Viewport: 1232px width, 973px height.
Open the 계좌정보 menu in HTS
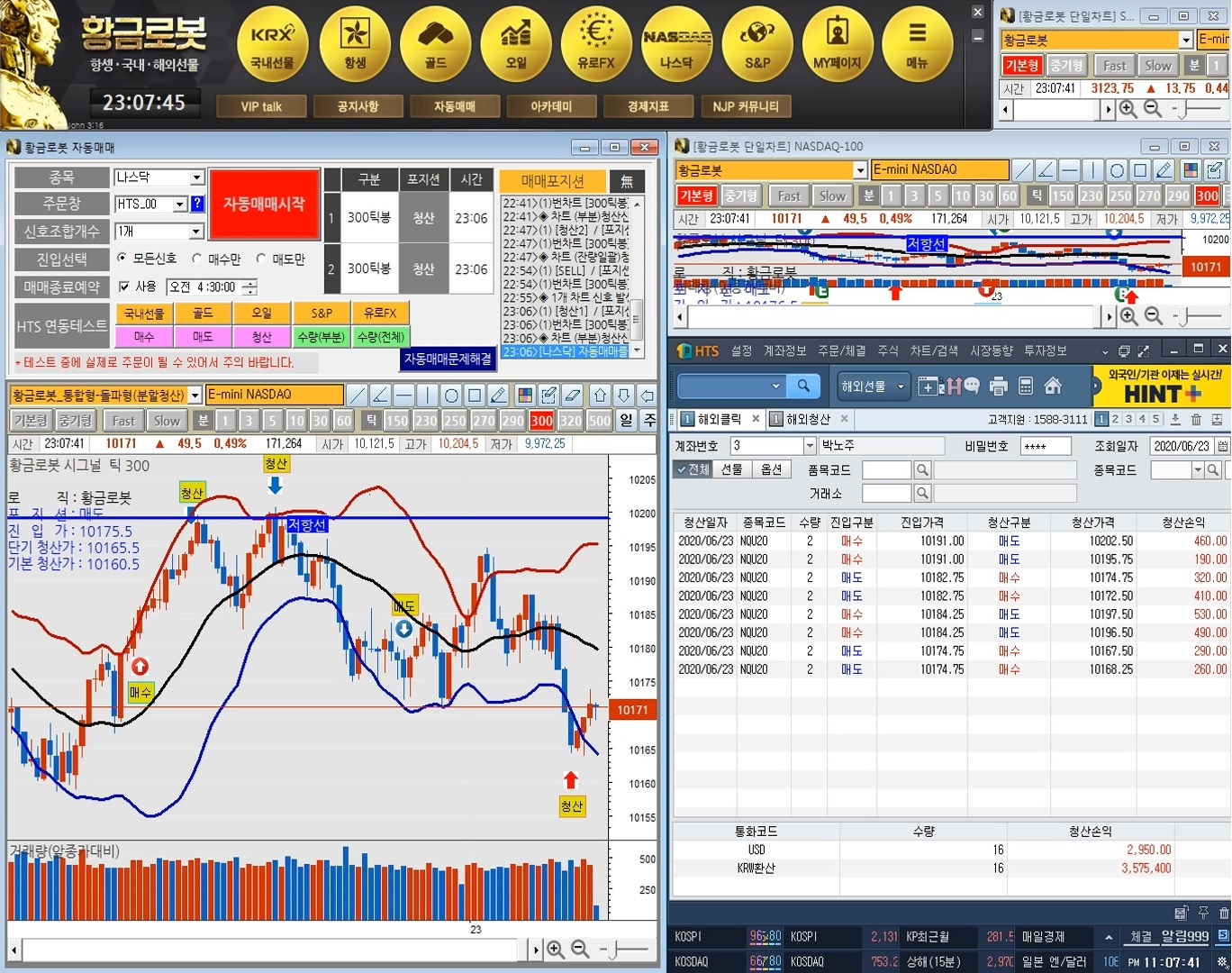[785, 350]
